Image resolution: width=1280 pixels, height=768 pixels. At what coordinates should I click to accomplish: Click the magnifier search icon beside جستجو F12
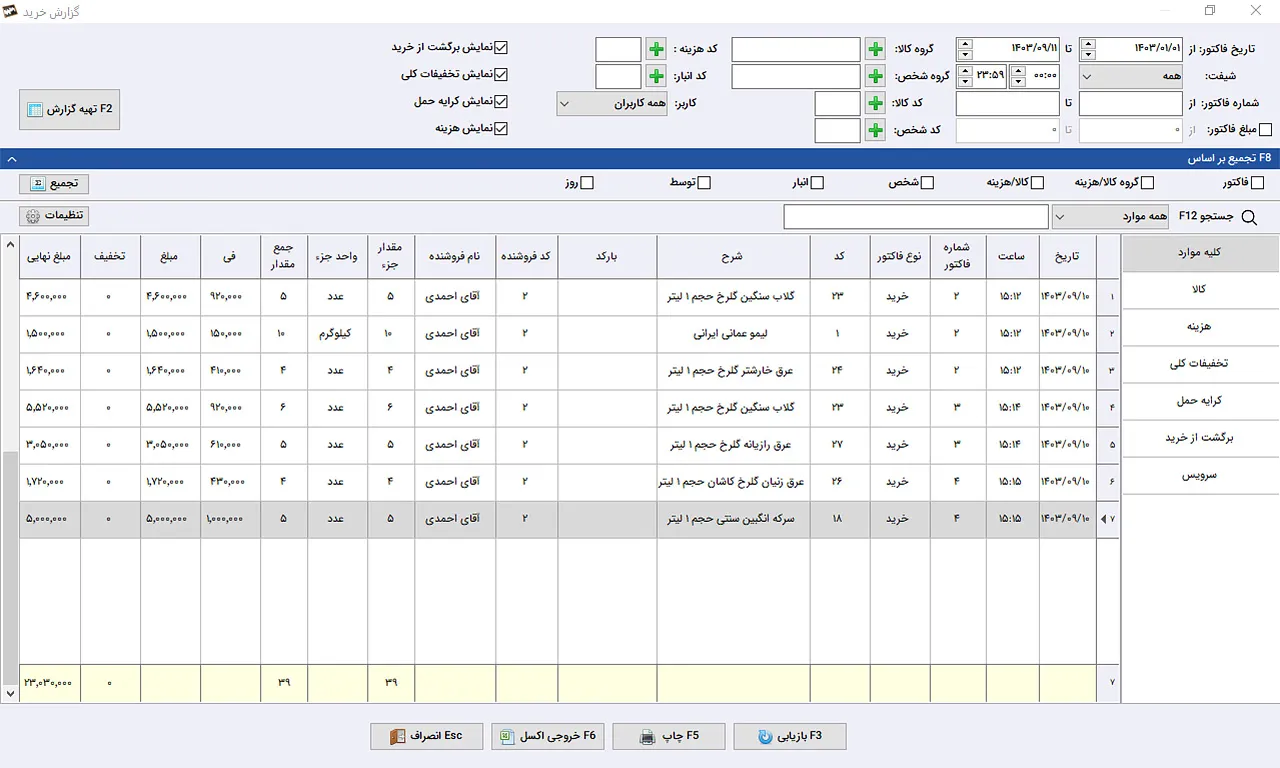(x=1248, y=216)
